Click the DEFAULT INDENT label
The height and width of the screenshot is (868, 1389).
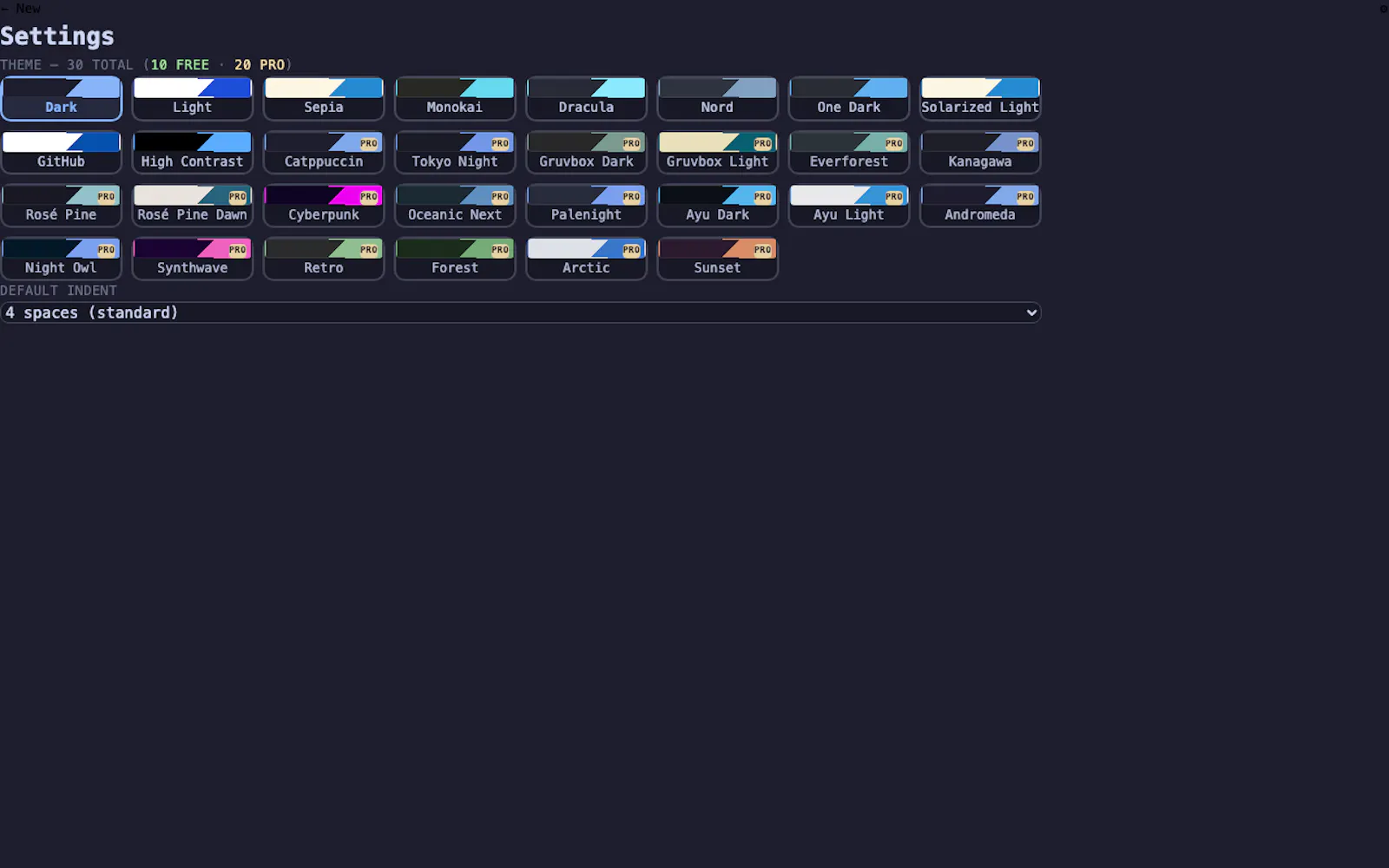tap(58, 291)
